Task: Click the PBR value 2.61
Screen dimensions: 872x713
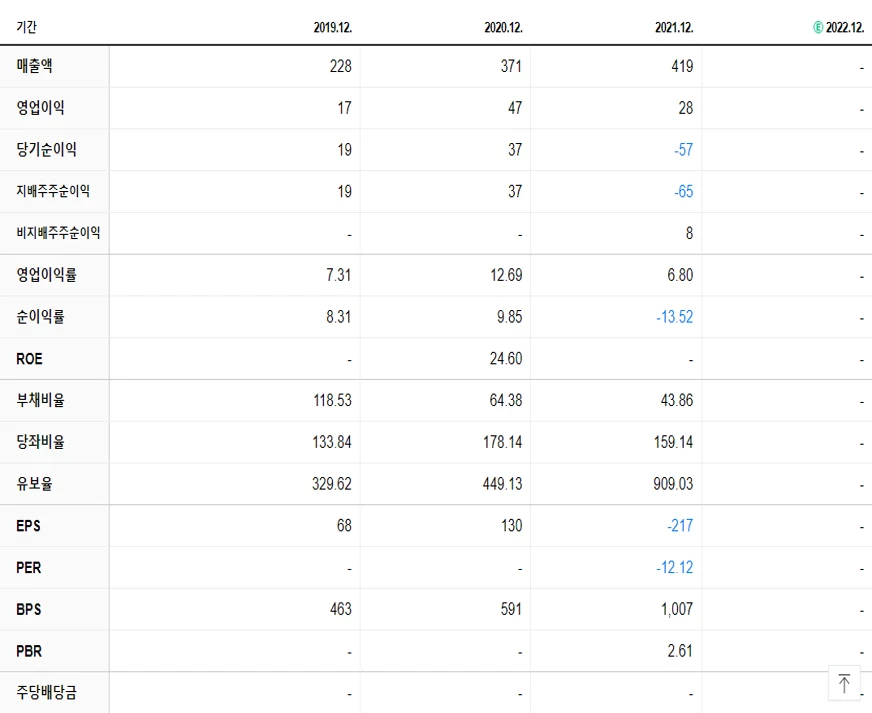Action: 680,651
